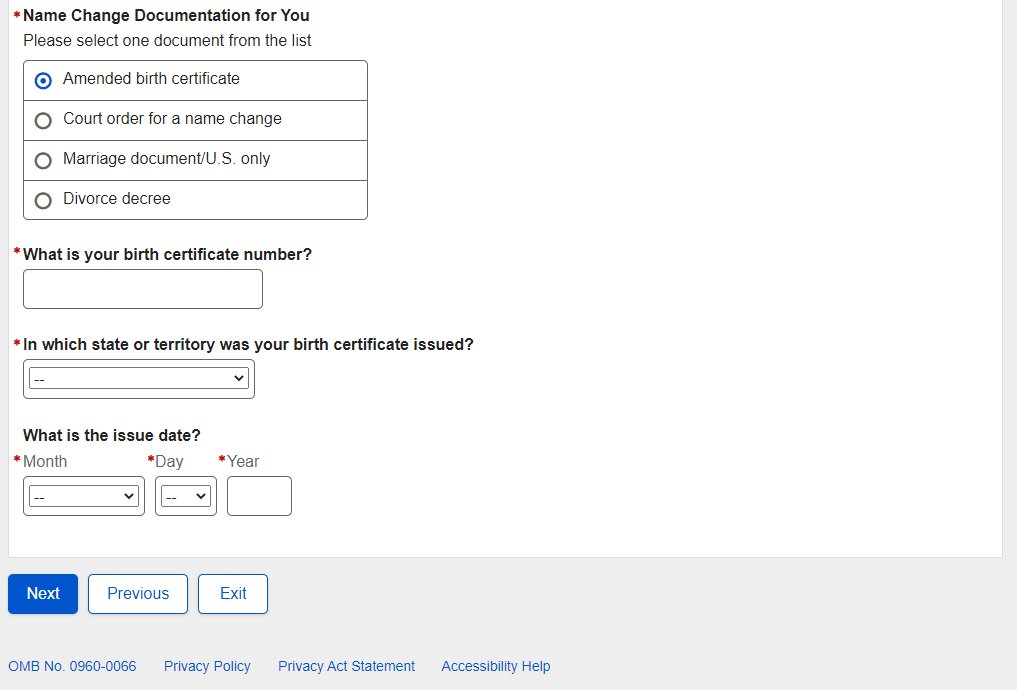Go back with the Previous button
This screenshot has height=690, width=1017.
[x=138, y=594]
